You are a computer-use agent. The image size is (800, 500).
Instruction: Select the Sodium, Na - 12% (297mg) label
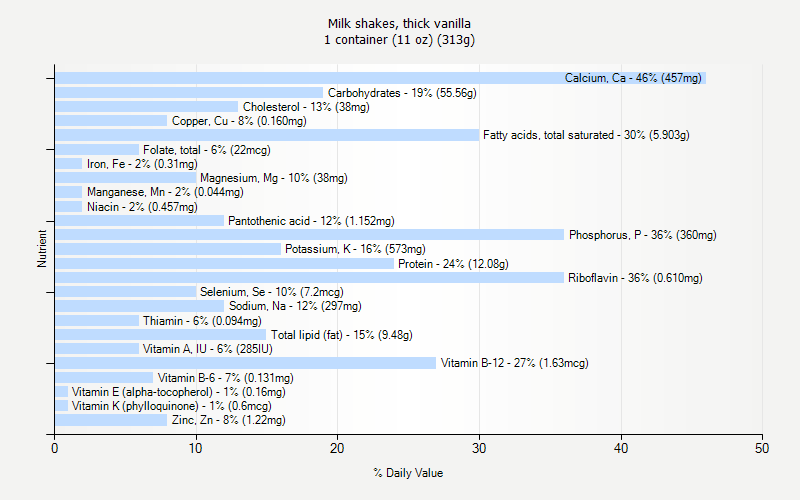coord(295,306)
